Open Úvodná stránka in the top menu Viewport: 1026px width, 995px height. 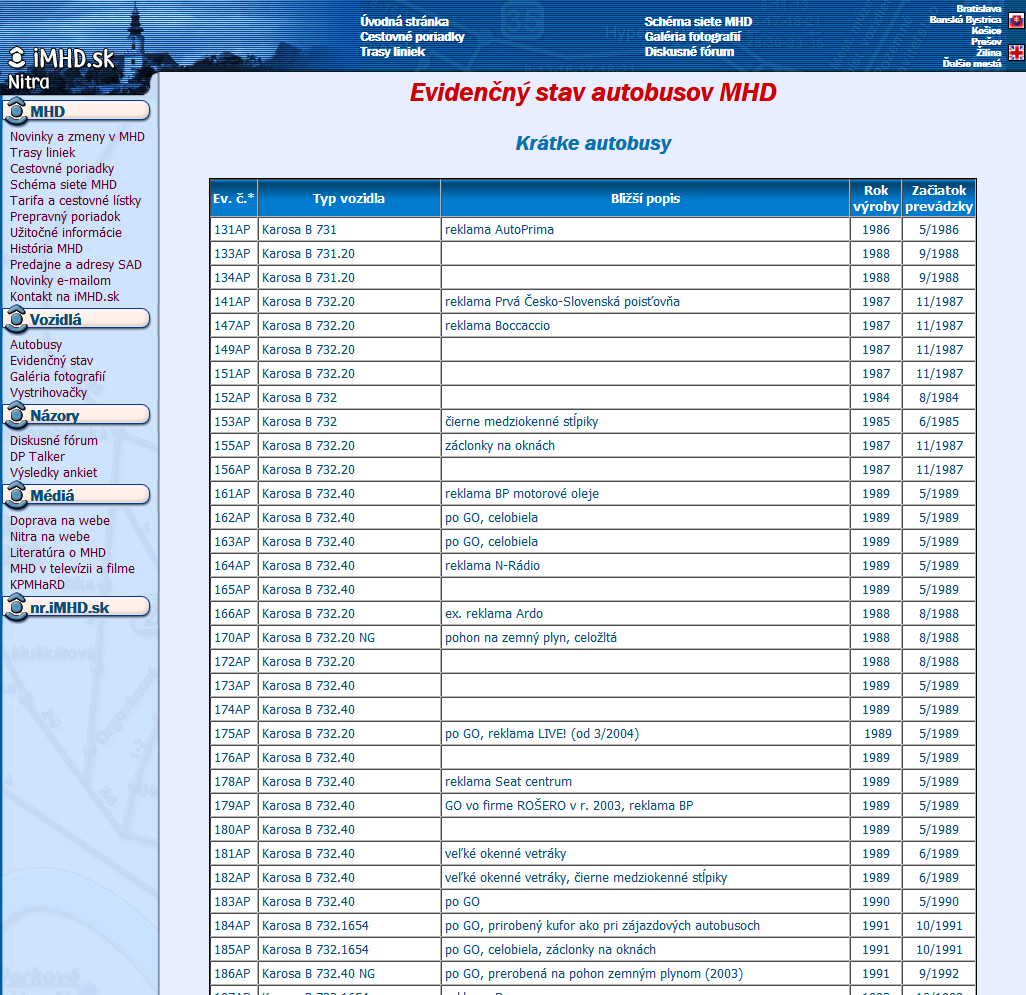(404, 22)
